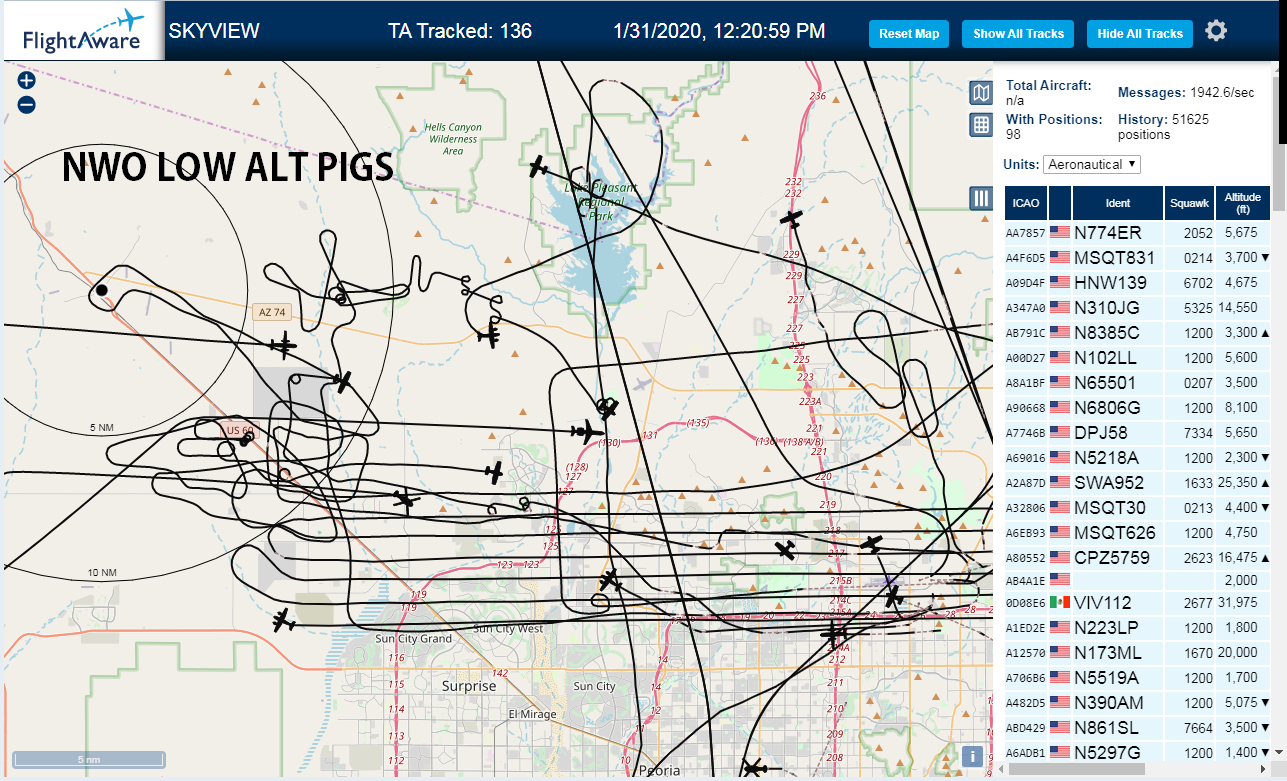The image size is (1287, 781).
Task: Sort by the flag column header
Action: coord(1060,203)
